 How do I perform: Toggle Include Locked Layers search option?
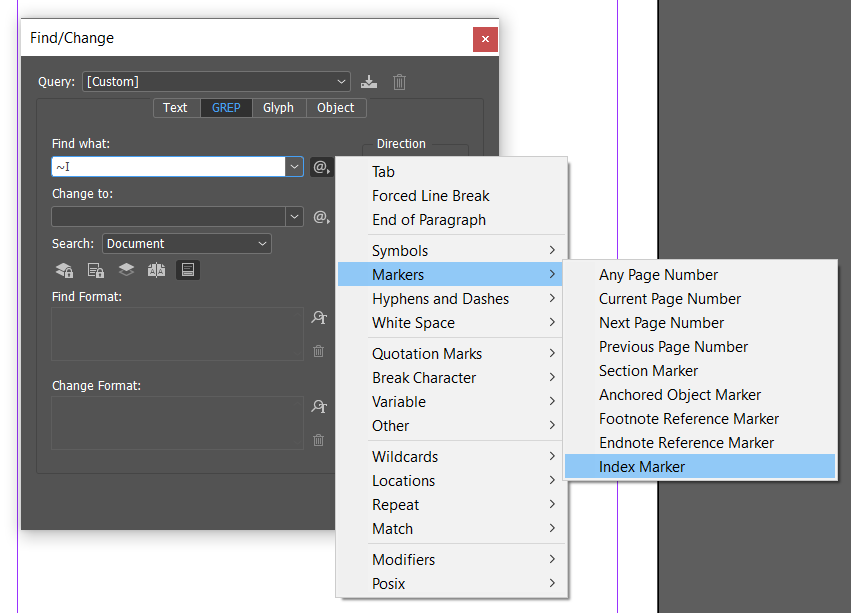click(65, 270)
